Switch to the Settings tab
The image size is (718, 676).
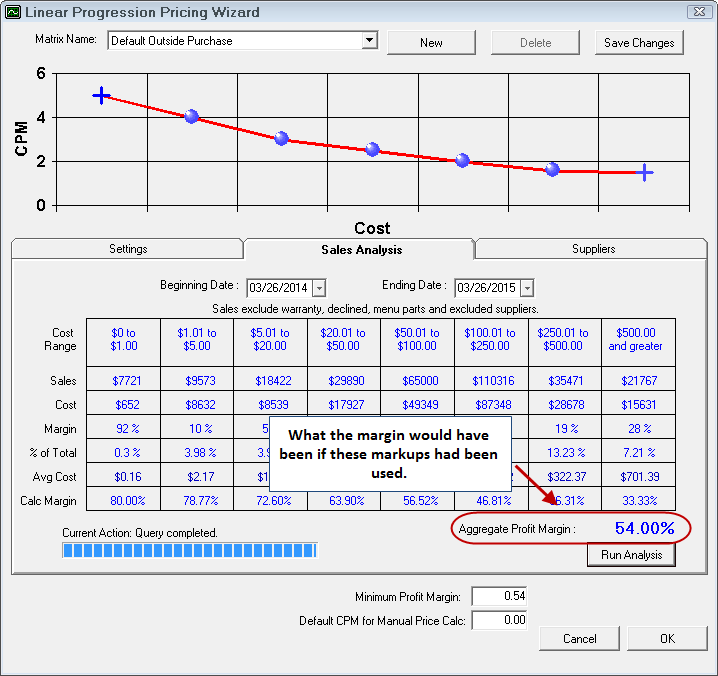[128, 249]
